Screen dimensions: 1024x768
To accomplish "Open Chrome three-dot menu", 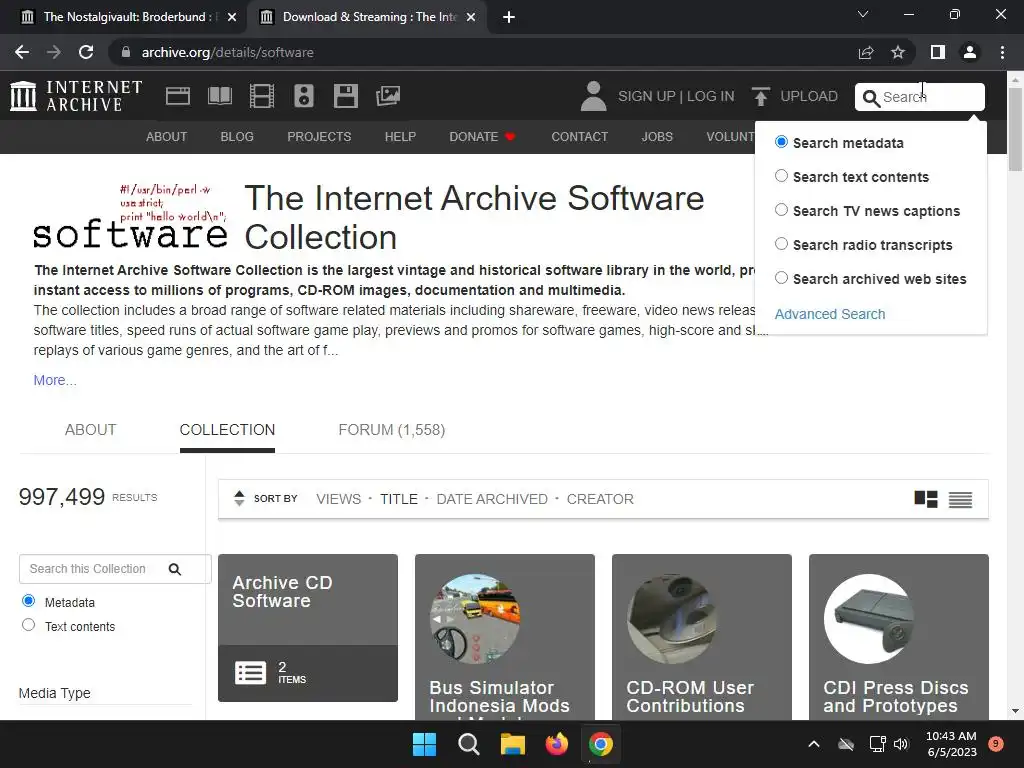I will [x=1002, y=52].
